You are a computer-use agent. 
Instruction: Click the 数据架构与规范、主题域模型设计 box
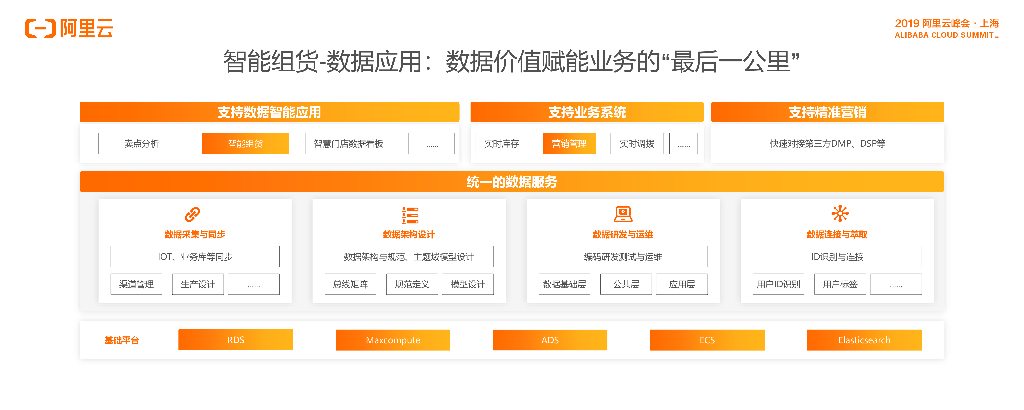click(409, 257)
